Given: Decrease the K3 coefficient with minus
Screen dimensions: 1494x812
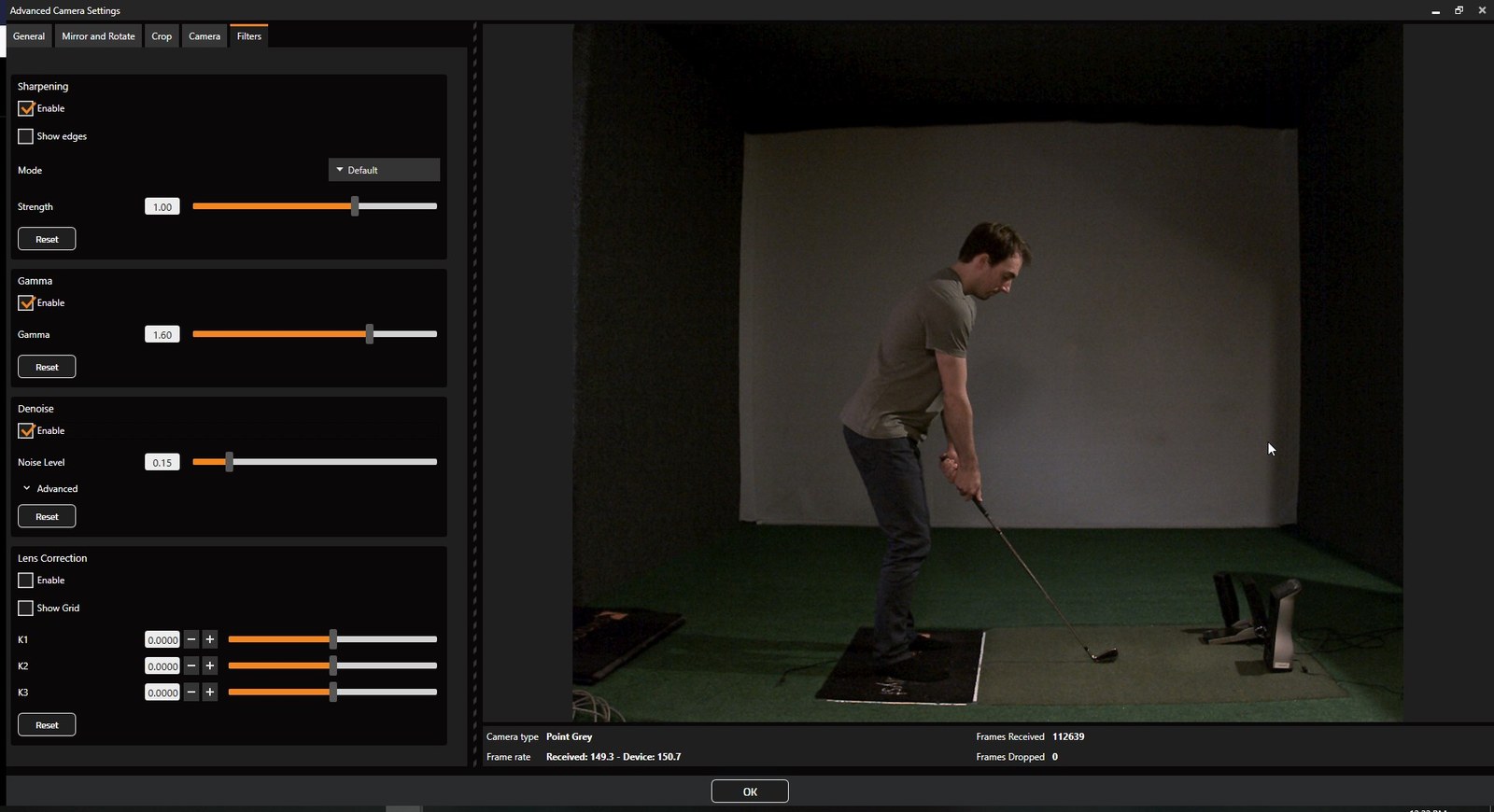Looking at the screenshot, I should click(191, 692).
